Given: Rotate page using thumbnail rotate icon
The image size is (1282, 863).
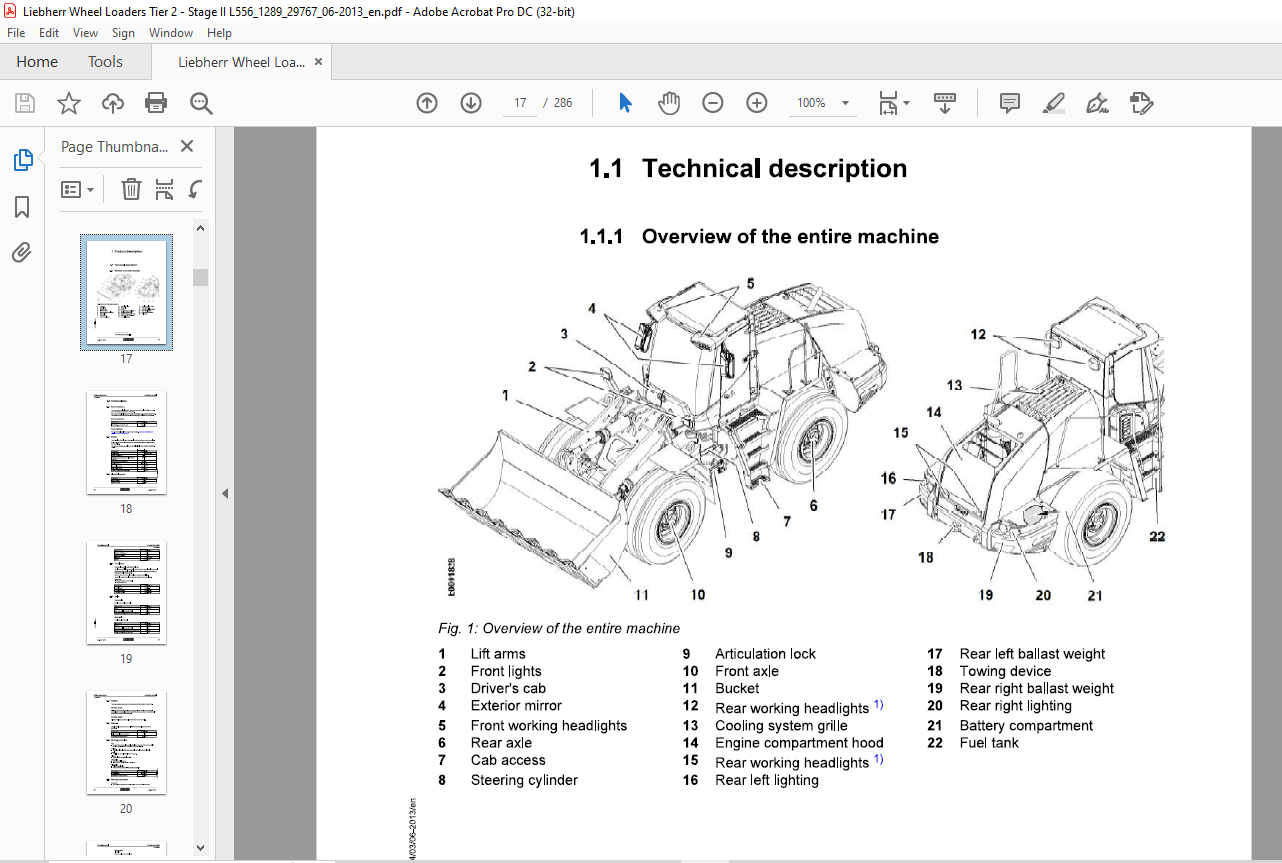Looking at the screenshot, I should (x=196, y=189).
